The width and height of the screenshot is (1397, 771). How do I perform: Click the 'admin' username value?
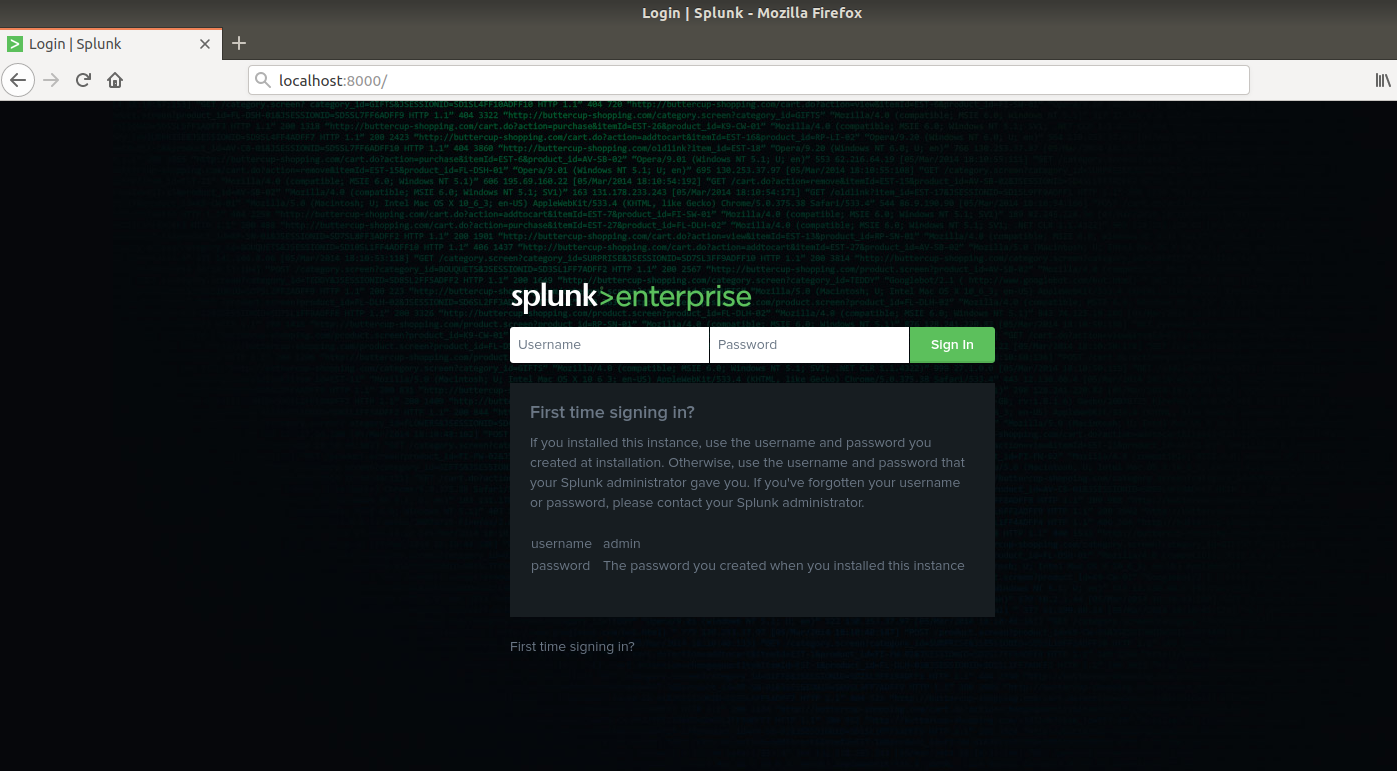tap(622, 544)
